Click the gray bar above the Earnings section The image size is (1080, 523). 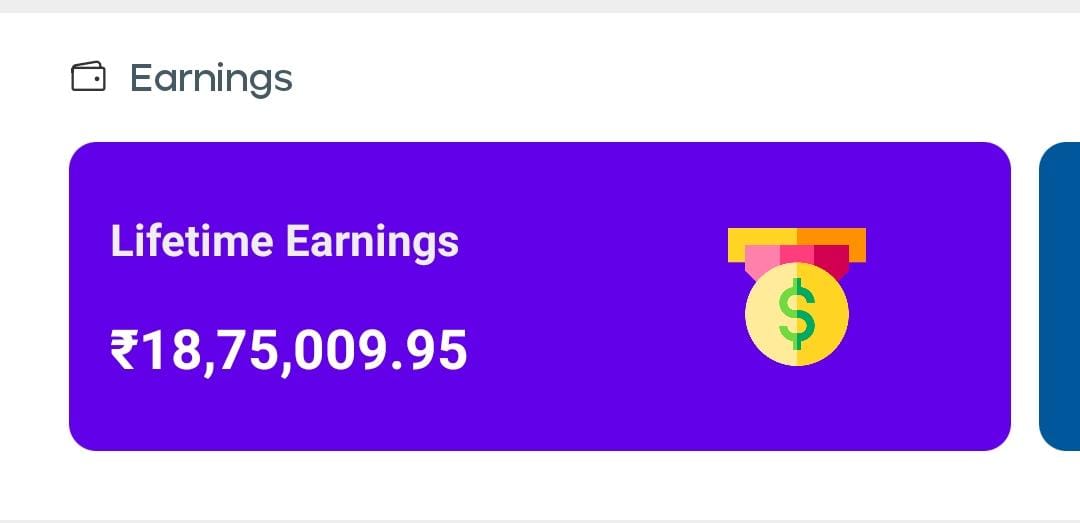[540, 6]
